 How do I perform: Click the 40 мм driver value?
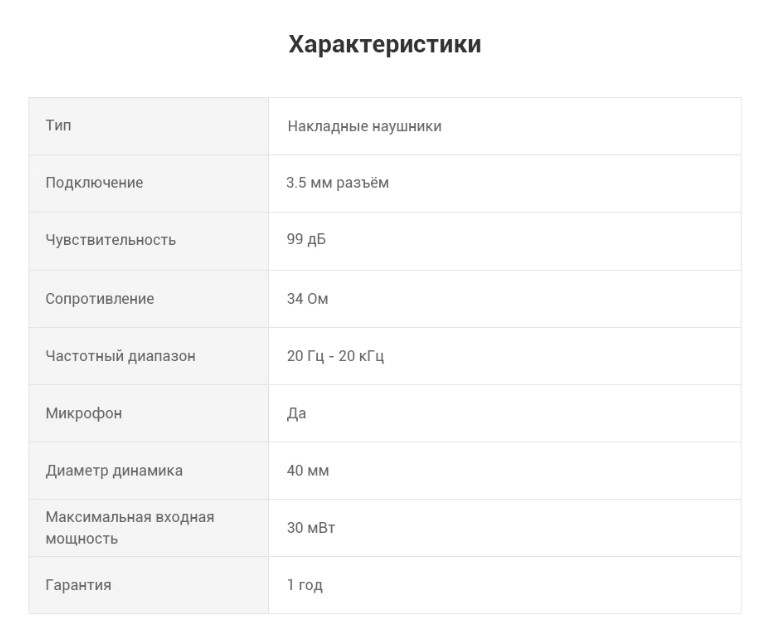tap(307, 470)
